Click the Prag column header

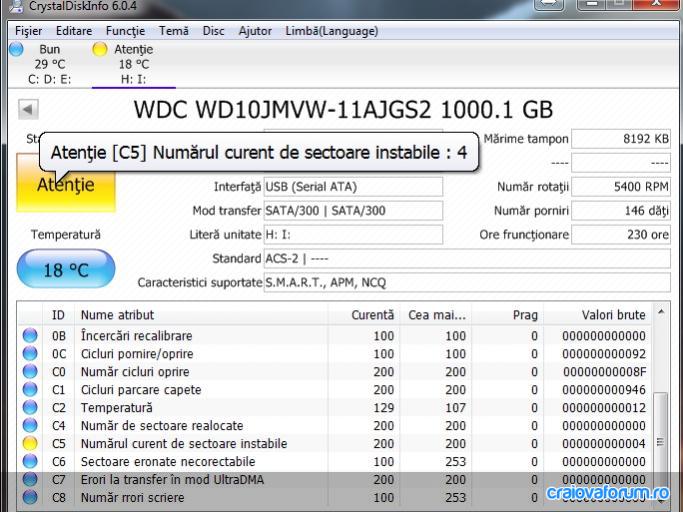point(507,315)
